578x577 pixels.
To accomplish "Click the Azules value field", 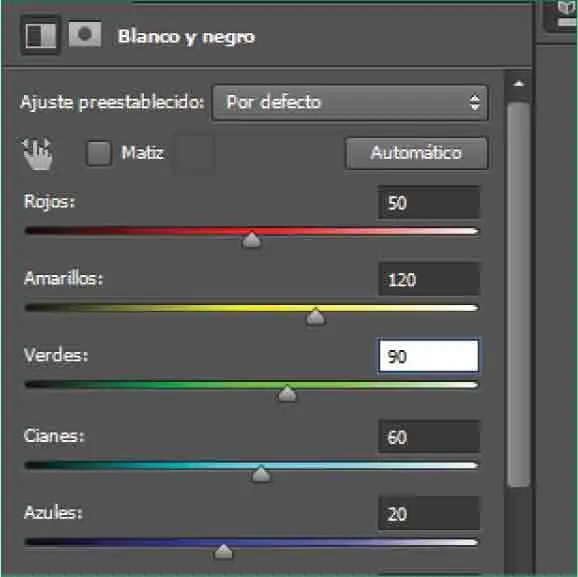I will 429,514.
